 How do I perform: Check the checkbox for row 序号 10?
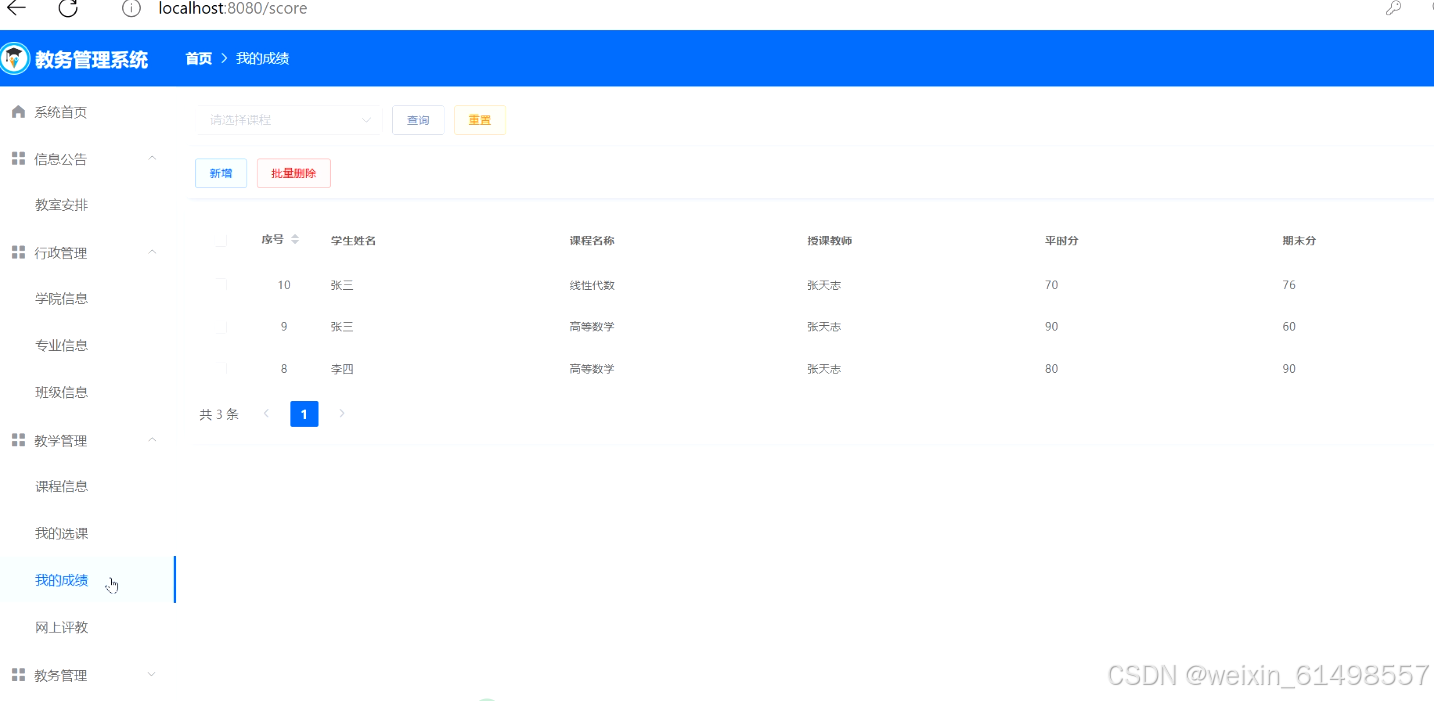[222, 284]
